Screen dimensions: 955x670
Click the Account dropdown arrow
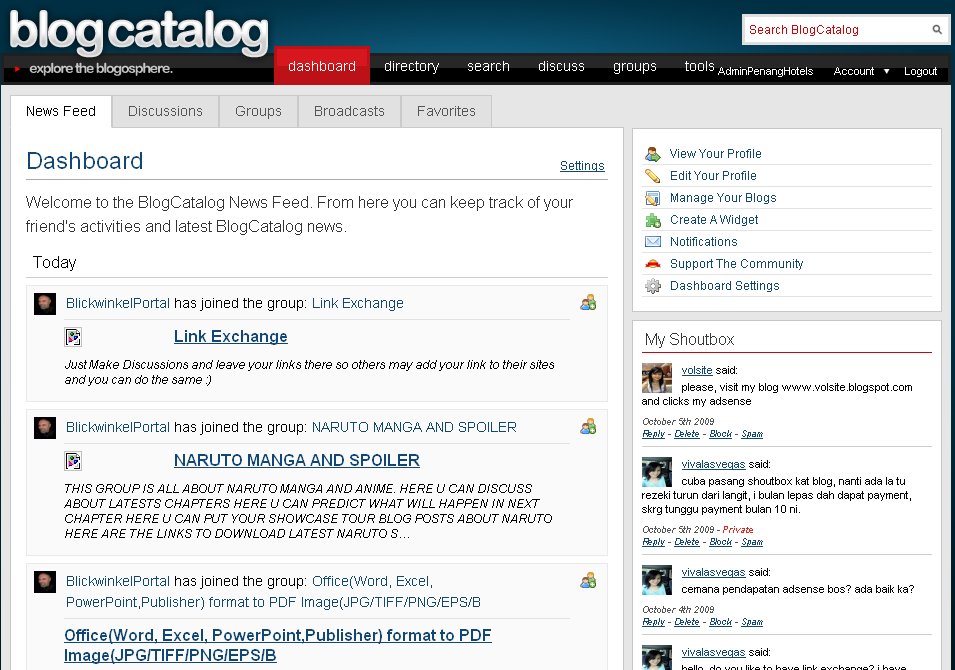[886, 71]
